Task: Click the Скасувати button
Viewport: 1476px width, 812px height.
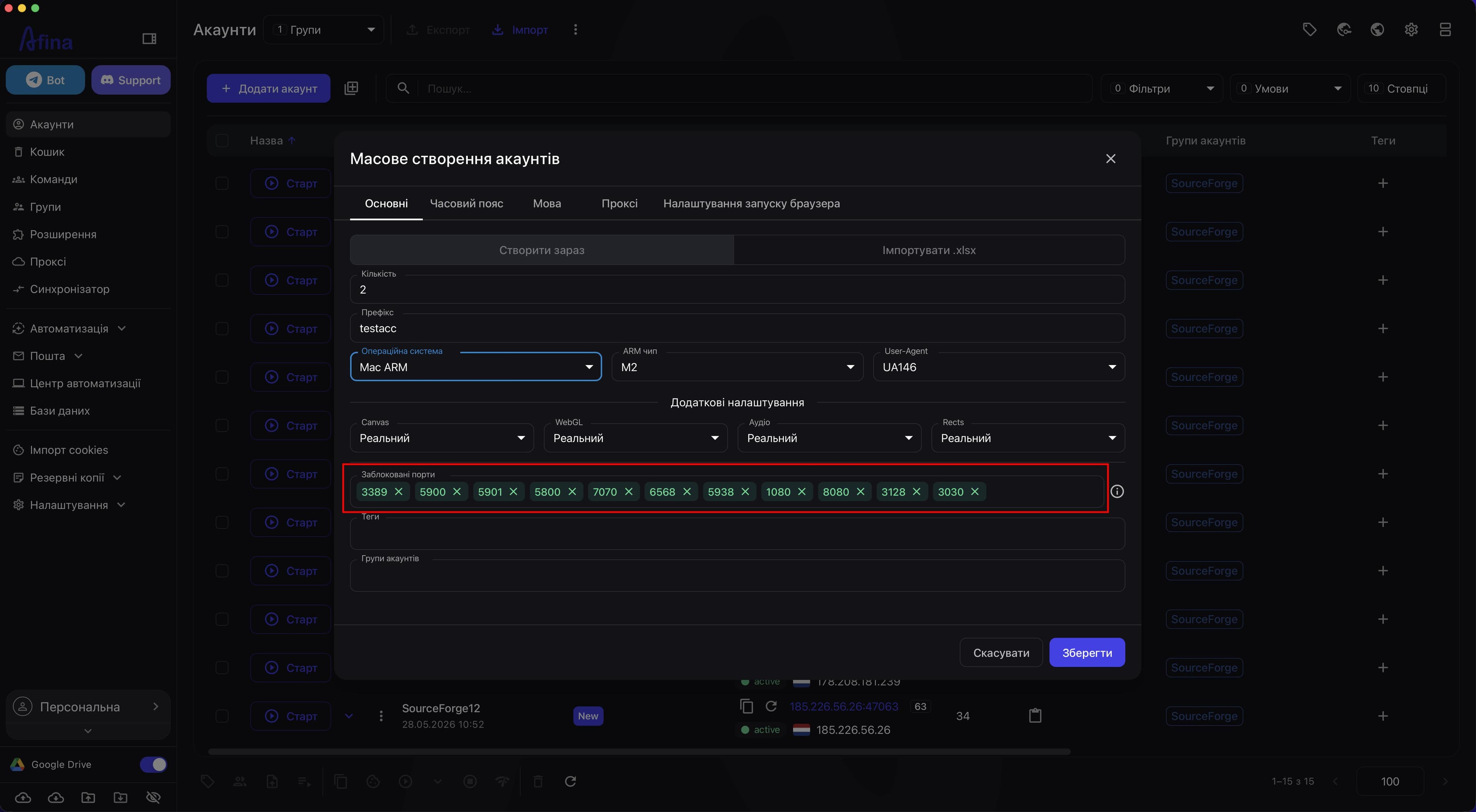Action: (1001, 653)
